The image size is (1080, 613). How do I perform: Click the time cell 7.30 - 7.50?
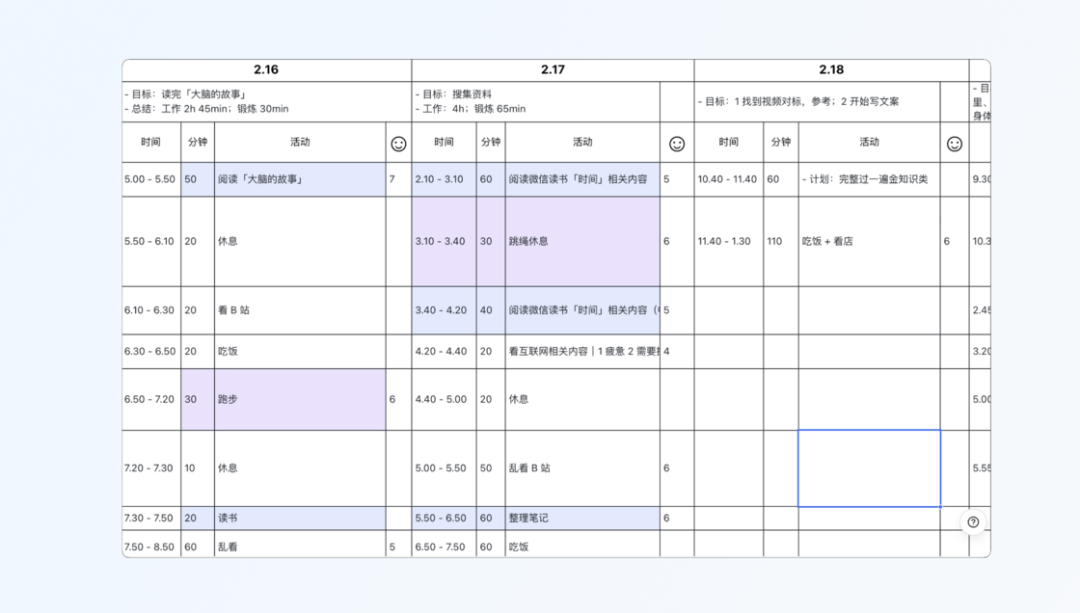[151, 518]
